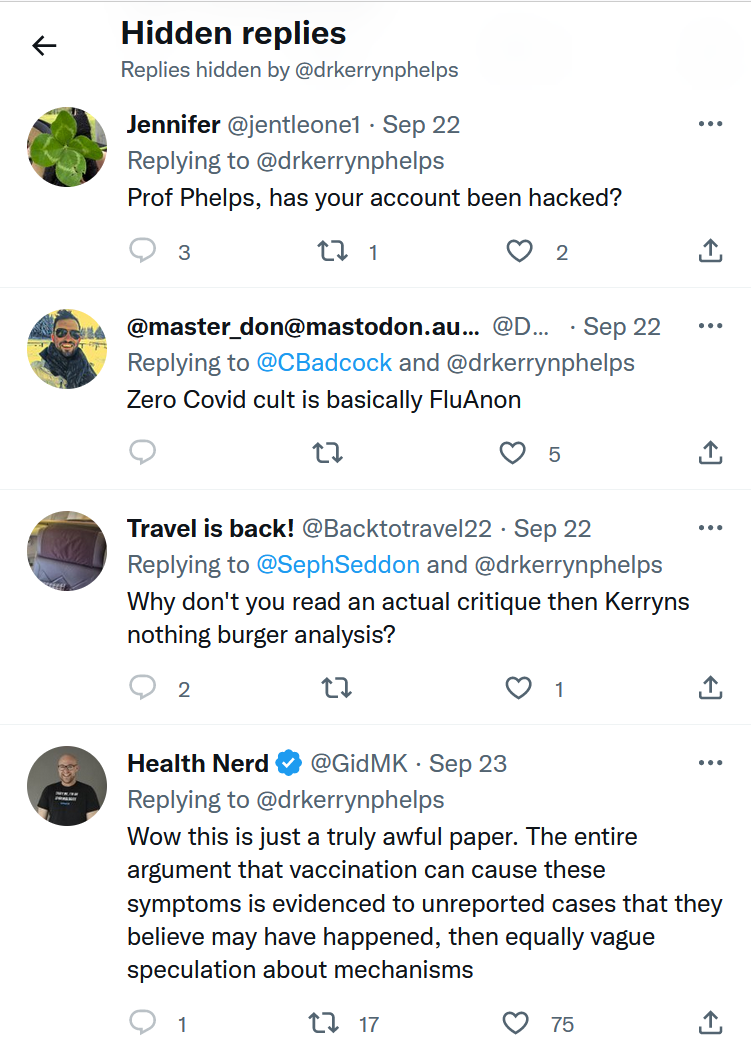
Task: Open more options on Travel is back! tweet
Action: 710,528
